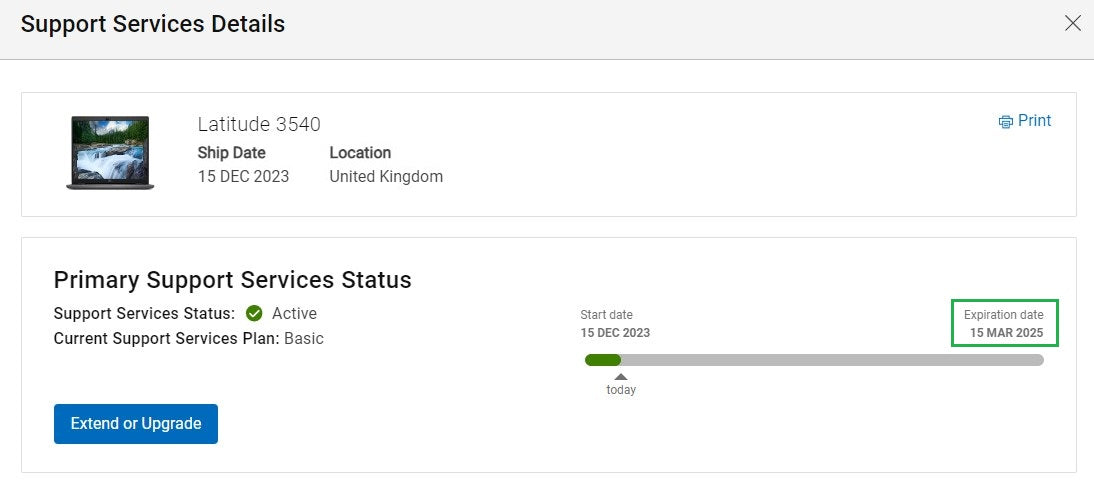Image resolution: width=1094 pixels, height=491 pixels.
Task: Click the green Active status checkmark icon
Action: [x=255, y=314]
